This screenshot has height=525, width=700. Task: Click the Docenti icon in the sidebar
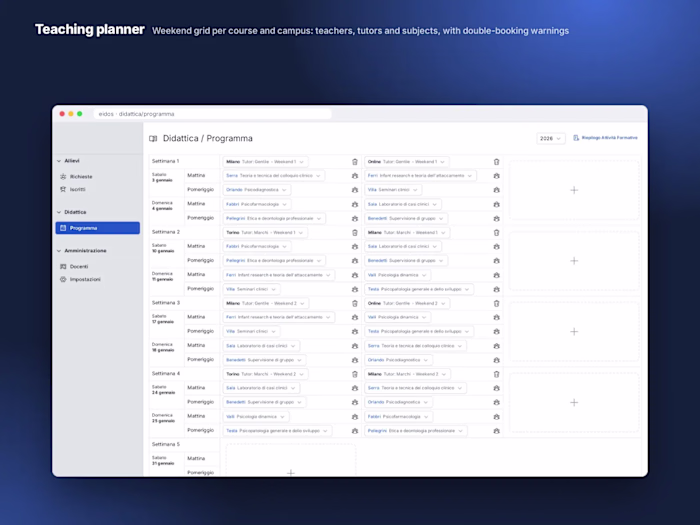tap(63, 267)
